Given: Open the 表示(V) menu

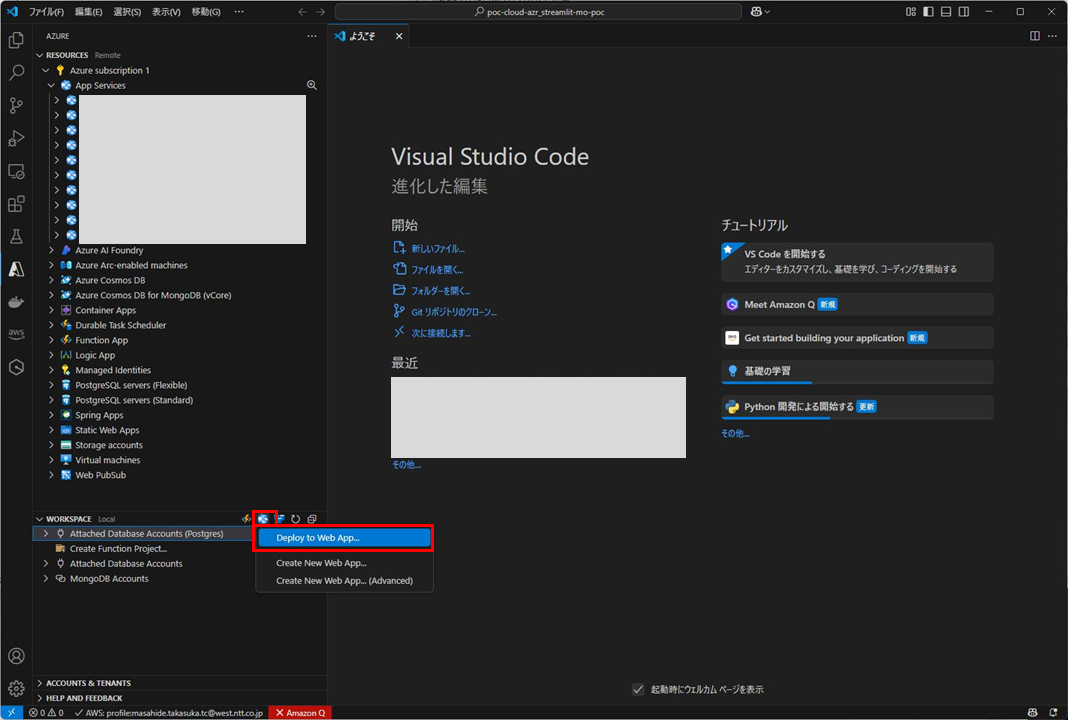Looking at the screenshot, I should click(x=166, y=12).
